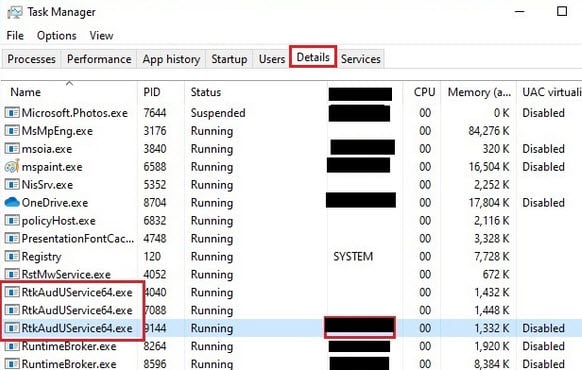Click icon of RuntimeBroker.exe with PID 8264
Image resolution: width=582 pixels, height=370 pixels.
pos(12,346)
